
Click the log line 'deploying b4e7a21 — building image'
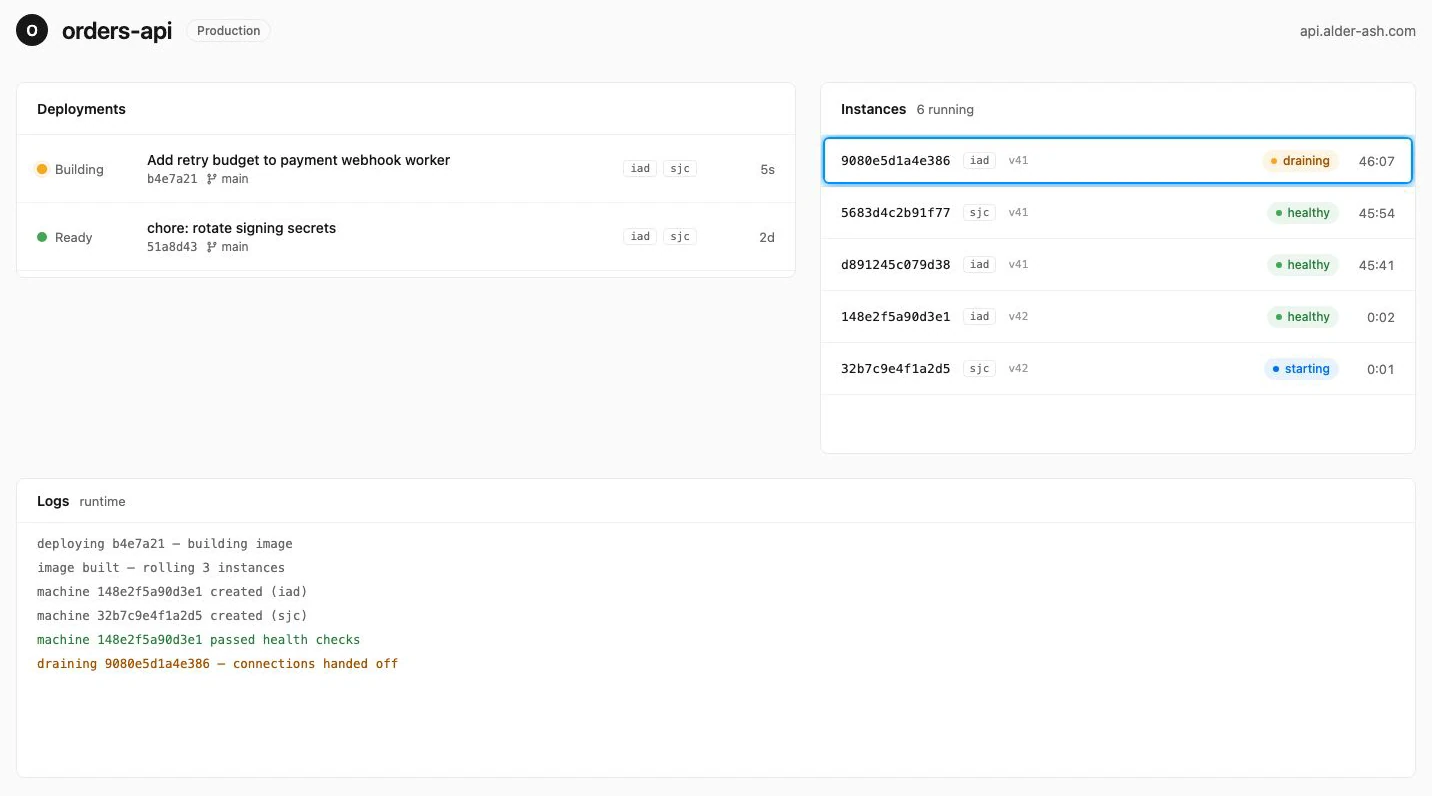click(165, 544)
